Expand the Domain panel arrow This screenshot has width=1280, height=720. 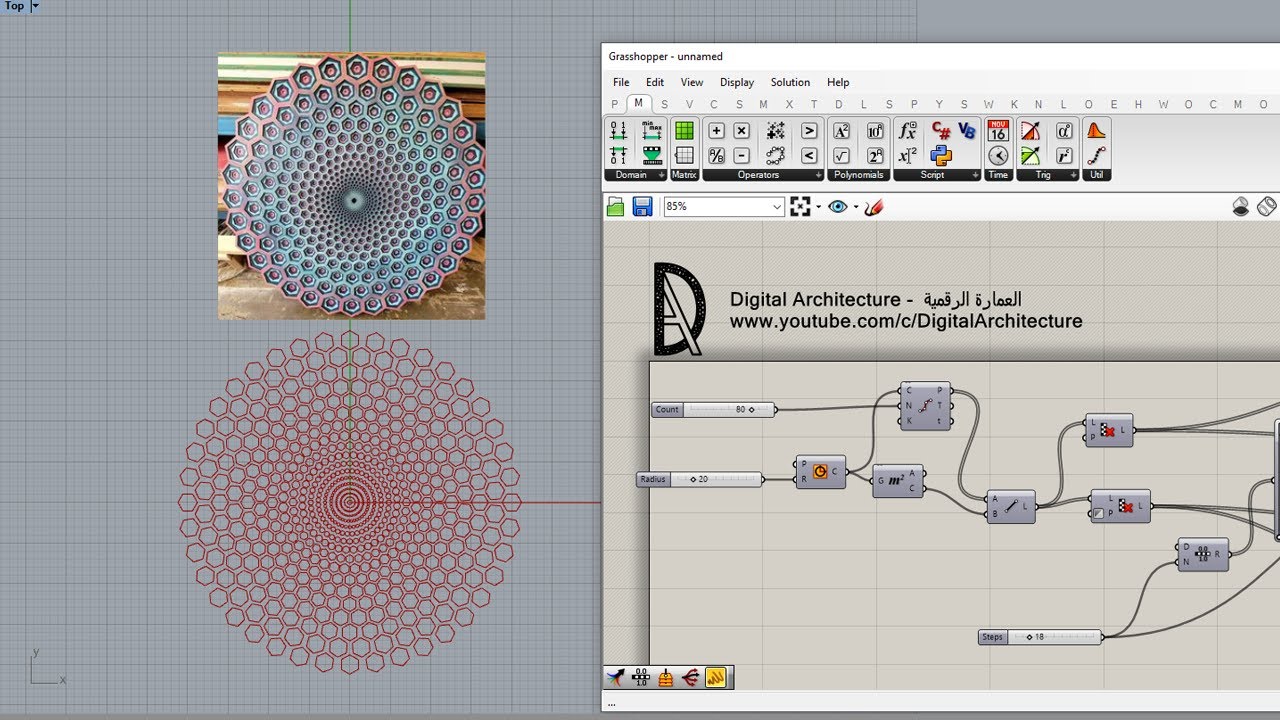(663, 175)
